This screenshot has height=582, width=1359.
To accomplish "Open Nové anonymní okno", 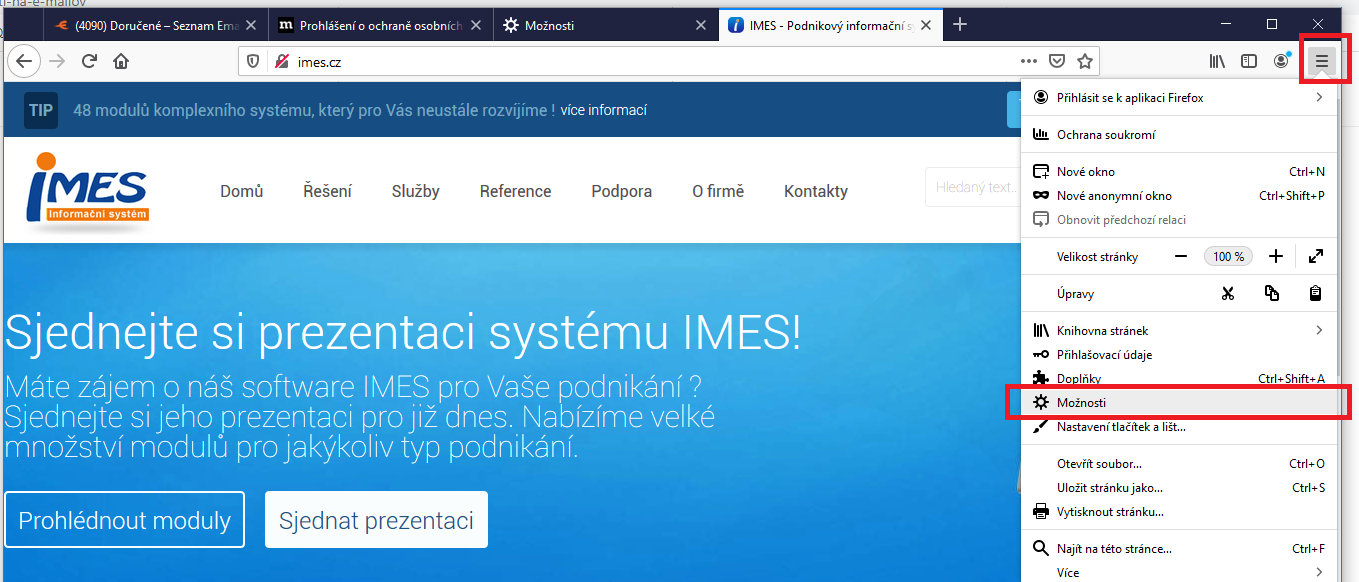I will pyautogui.click(x=1179, y=196).
